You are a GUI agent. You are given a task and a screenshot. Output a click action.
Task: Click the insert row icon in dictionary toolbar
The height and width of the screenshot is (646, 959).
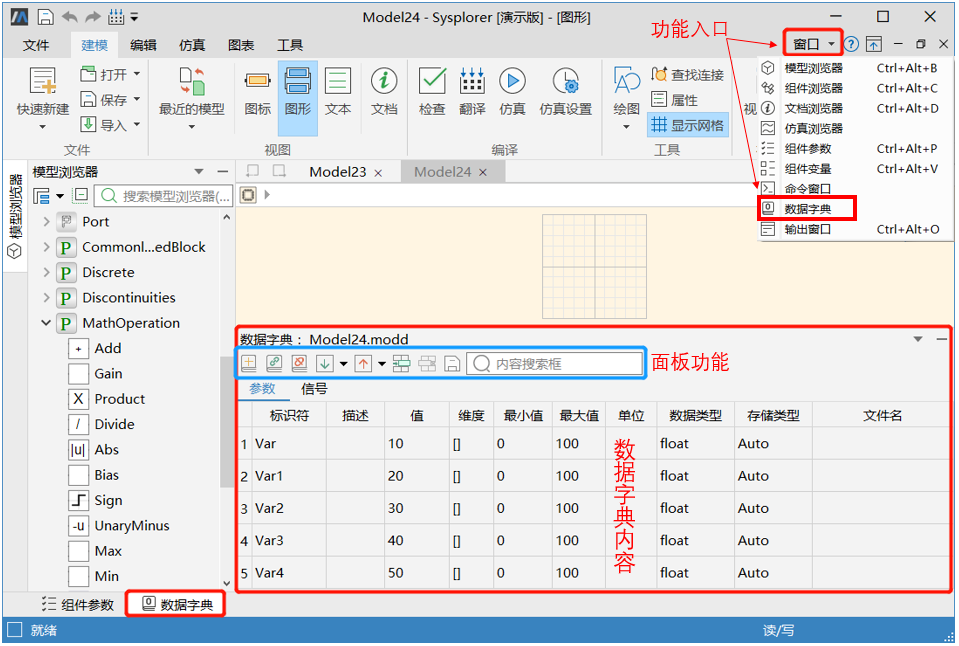click(401, 363)
